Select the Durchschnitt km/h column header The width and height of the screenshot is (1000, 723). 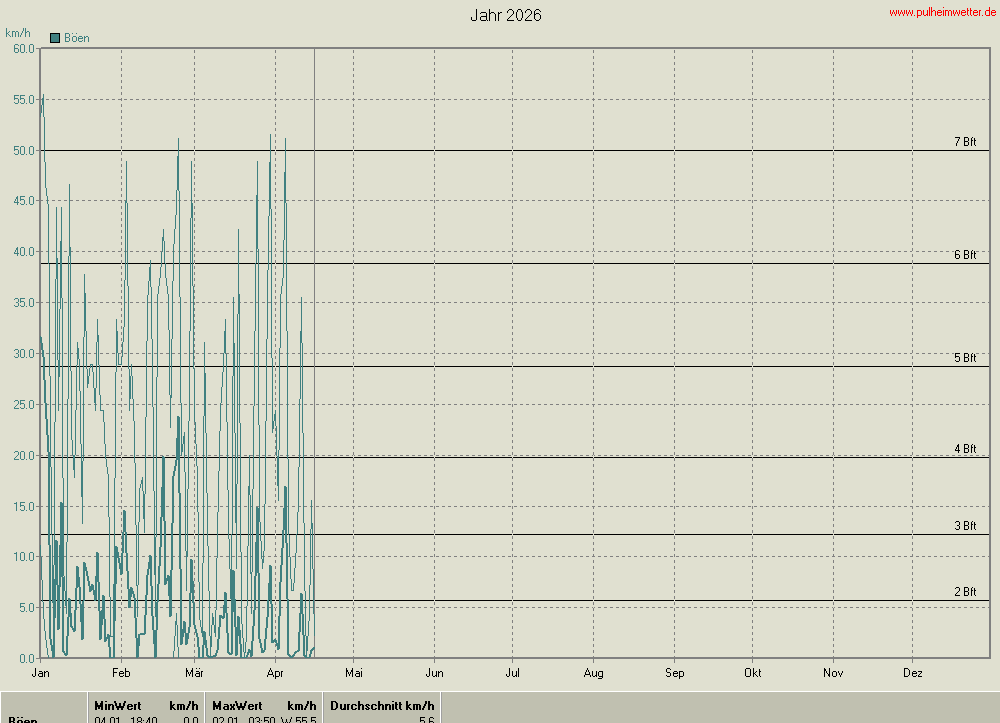point(382,706)
